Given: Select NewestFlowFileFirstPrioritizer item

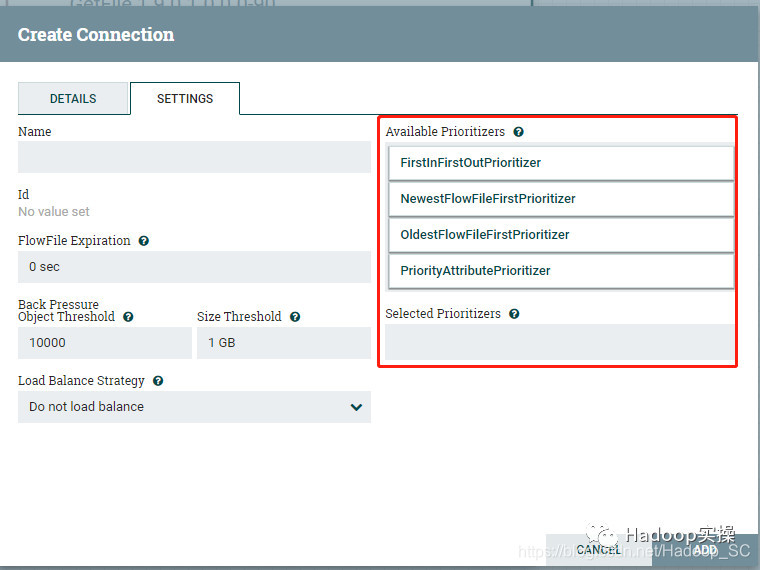Looking at the screenshot, I should [x=561, y=199].
